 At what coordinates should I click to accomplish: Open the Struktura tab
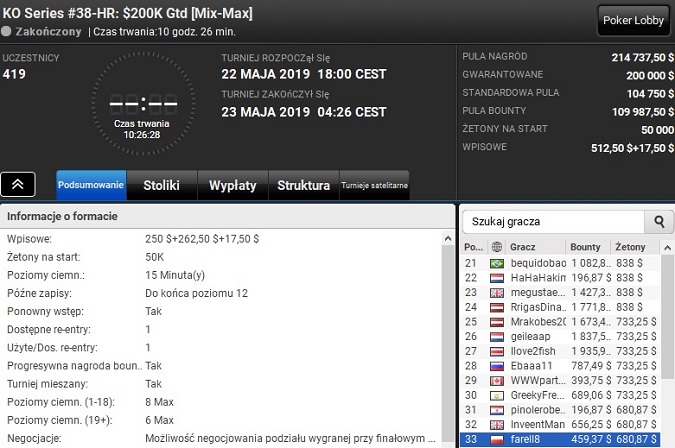(x=303, y=185)
